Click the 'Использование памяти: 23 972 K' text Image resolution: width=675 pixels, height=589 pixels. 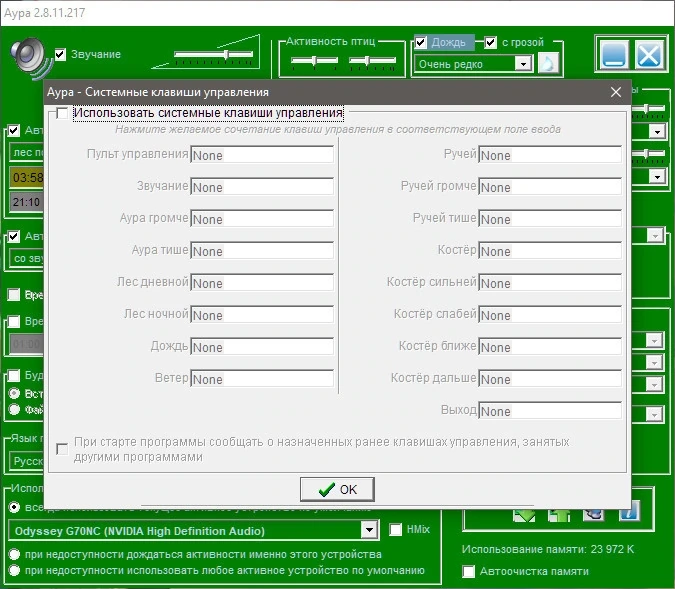point(548,549)
